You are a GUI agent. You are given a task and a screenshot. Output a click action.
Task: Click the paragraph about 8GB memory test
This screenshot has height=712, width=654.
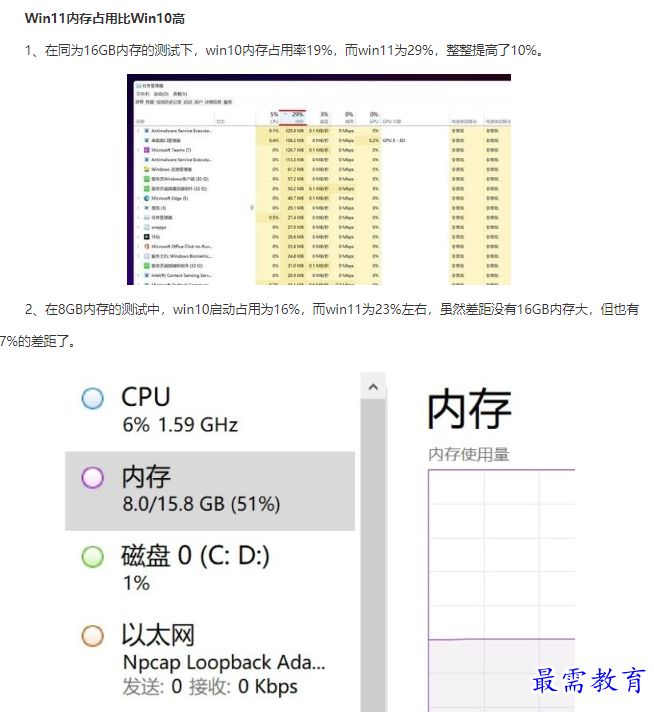coord(319,325)
